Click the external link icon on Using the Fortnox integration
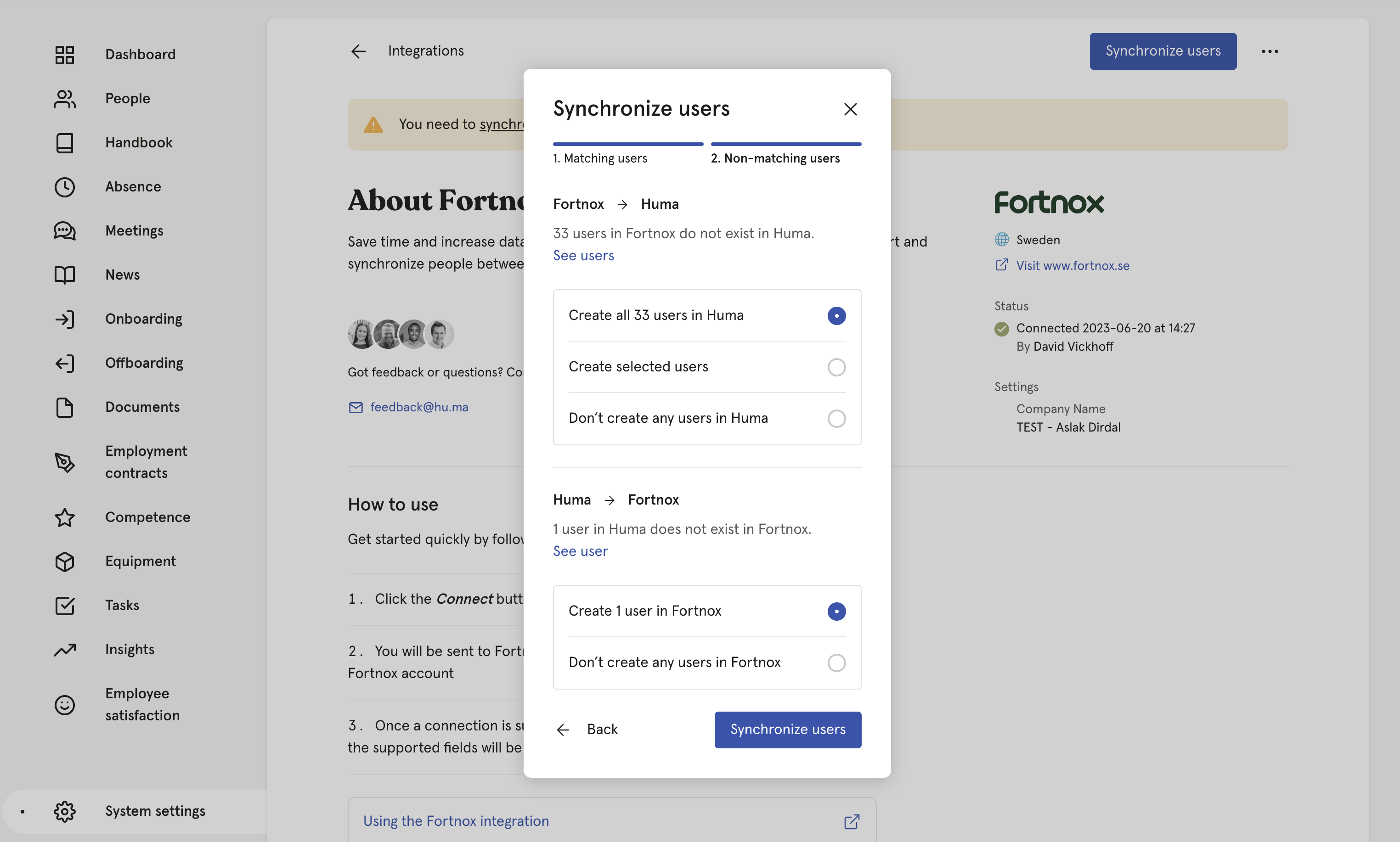This screenshot has height=842, width=1400. click(x=852, y=822)
